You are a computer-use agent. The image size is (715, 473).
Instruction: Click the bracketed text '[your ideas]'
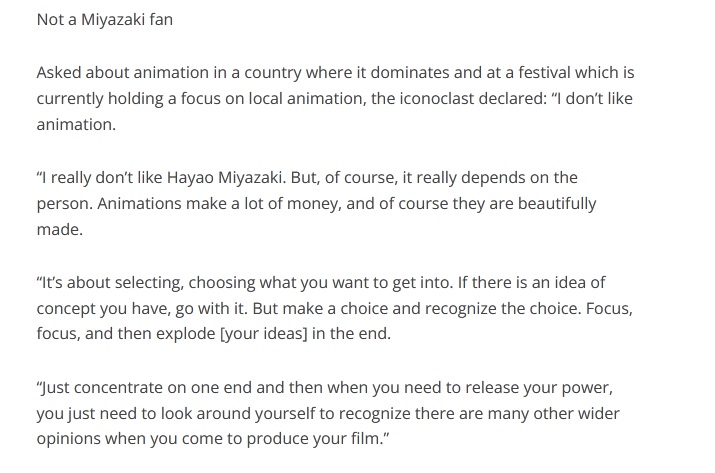(264, 334)
